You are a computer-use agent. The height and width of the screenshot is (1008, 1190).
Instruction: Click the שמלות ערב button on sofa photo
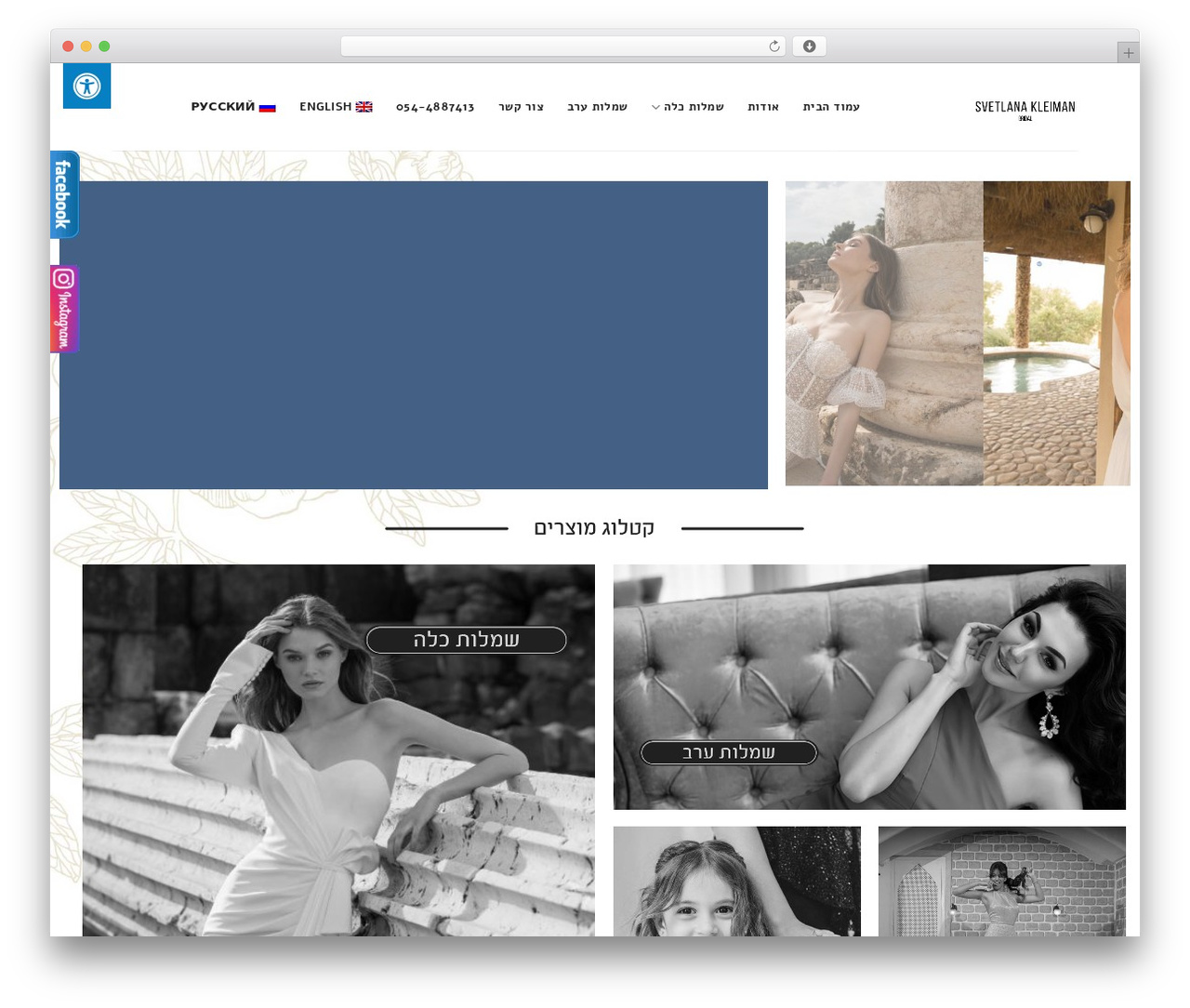[x=729, y=752]
